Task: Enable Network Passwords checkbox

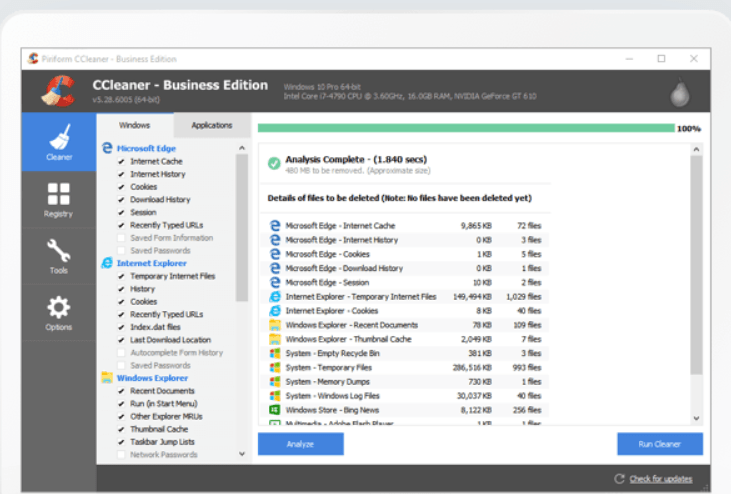Action: 121,454
